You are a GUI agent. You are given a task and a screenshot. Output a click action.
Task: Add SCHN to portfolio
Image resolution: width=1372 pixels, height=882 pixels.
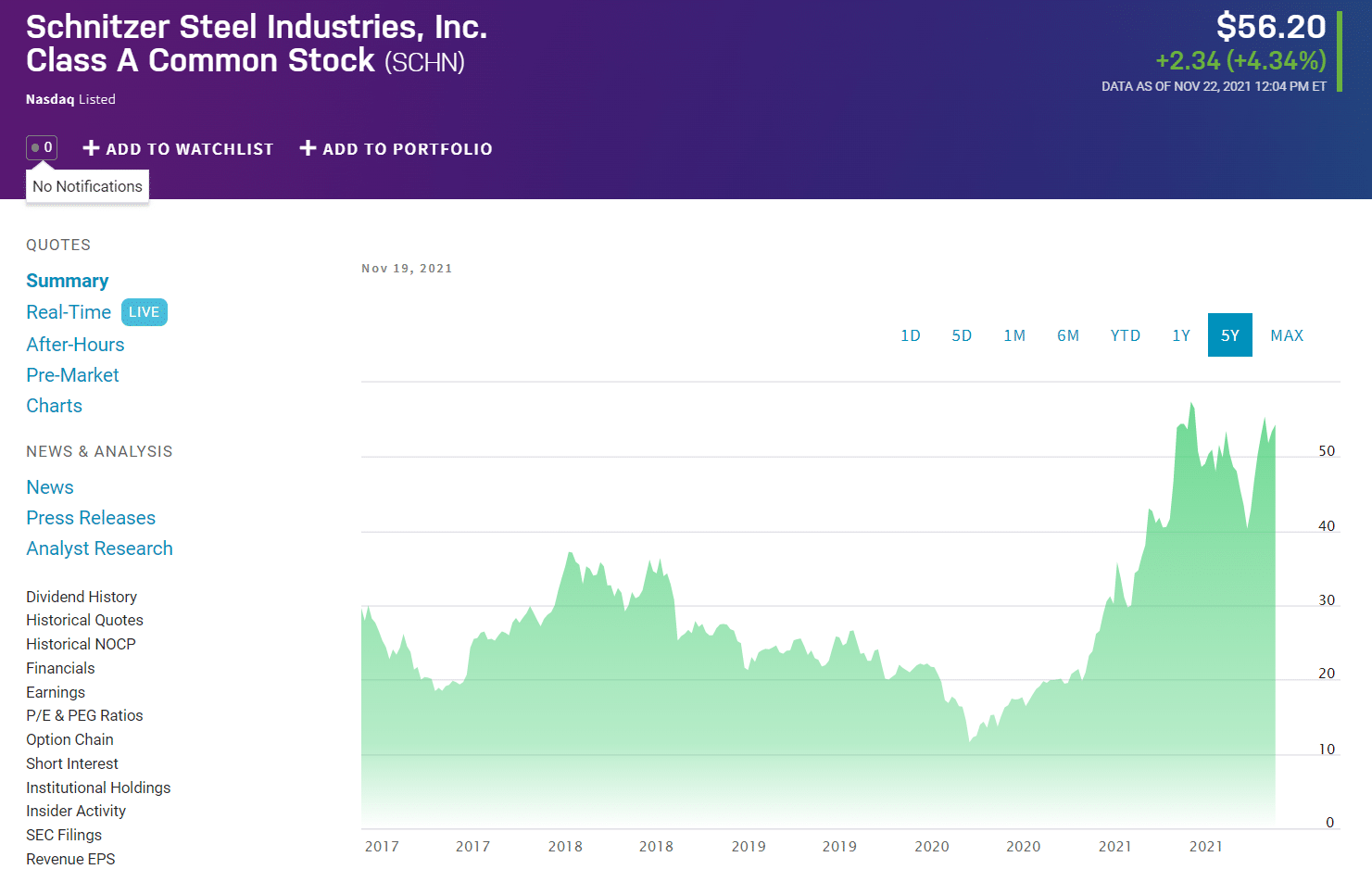[396, 148]
